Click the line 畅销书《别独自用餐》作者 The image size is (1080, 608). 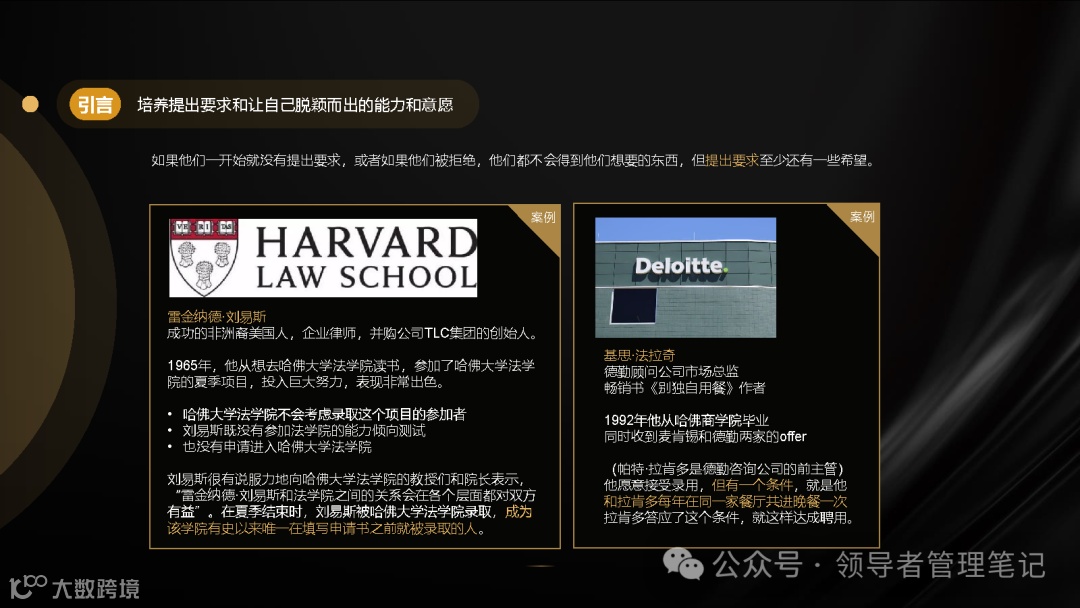[x=684, y=388]
